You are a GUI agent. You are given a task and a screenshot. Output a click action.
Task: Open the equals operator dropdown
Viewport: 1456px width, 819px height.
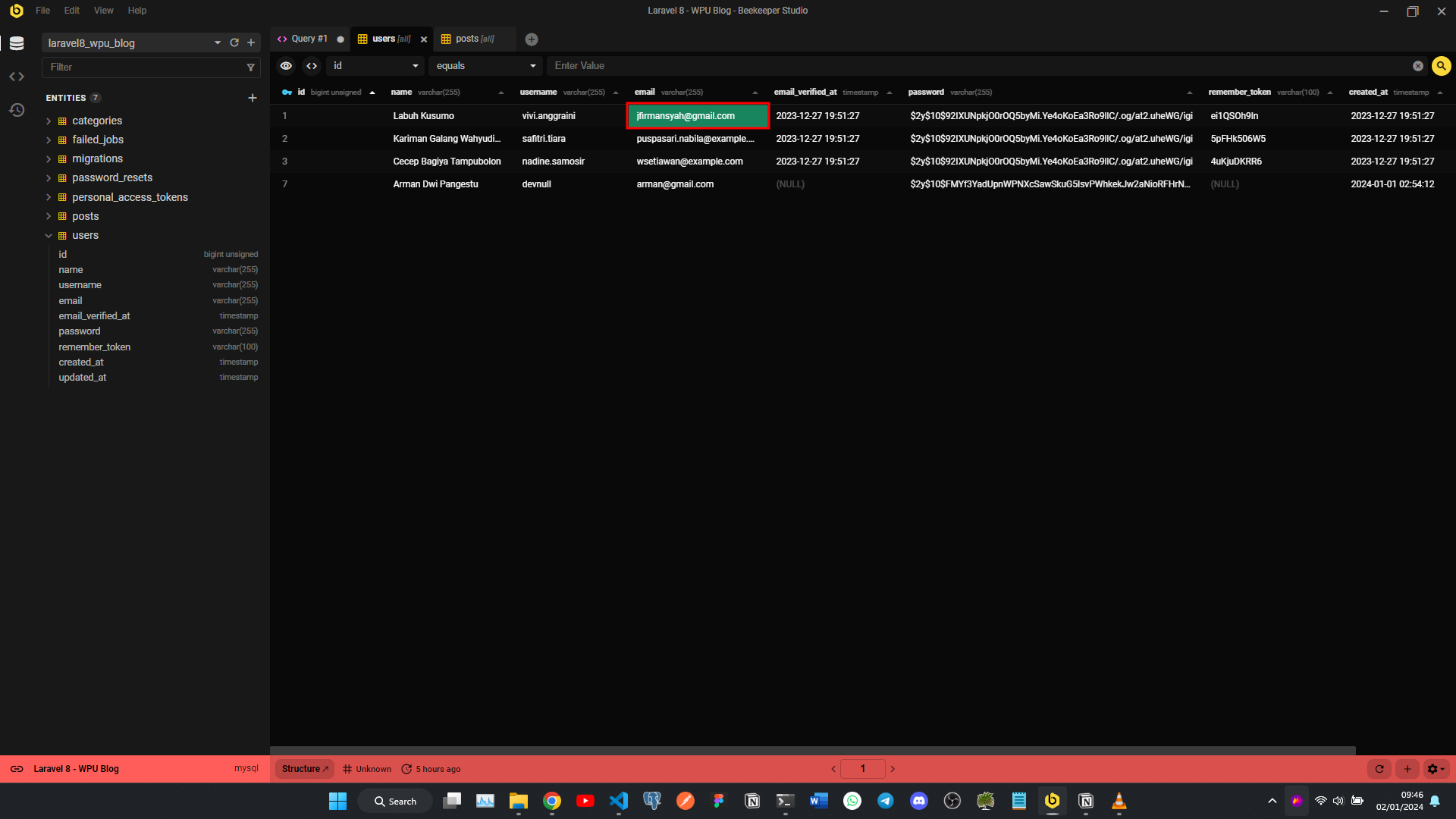click(x=485, y=66)
